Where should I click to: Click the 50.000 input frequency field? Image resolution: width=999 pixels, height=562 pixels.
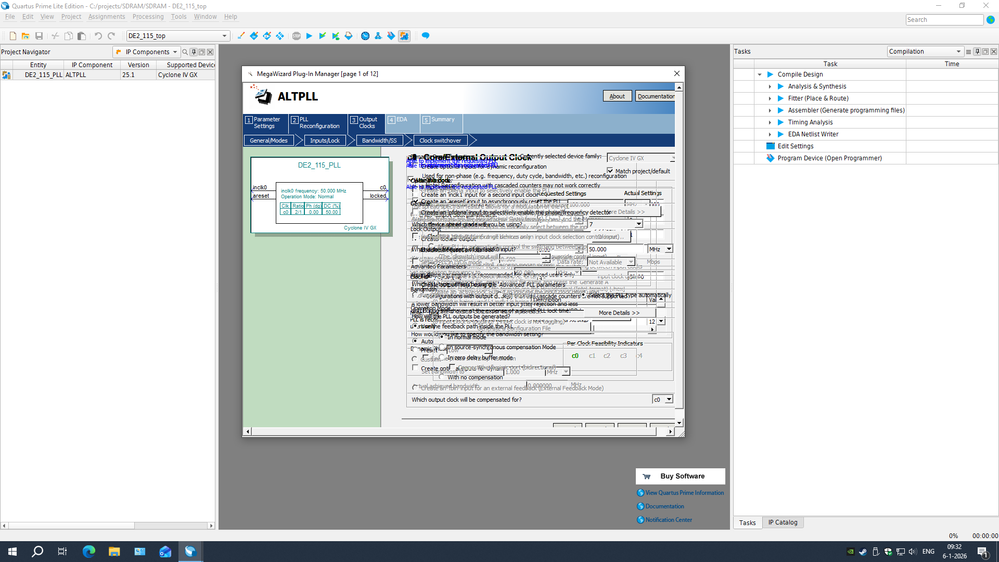click(615, 249)
